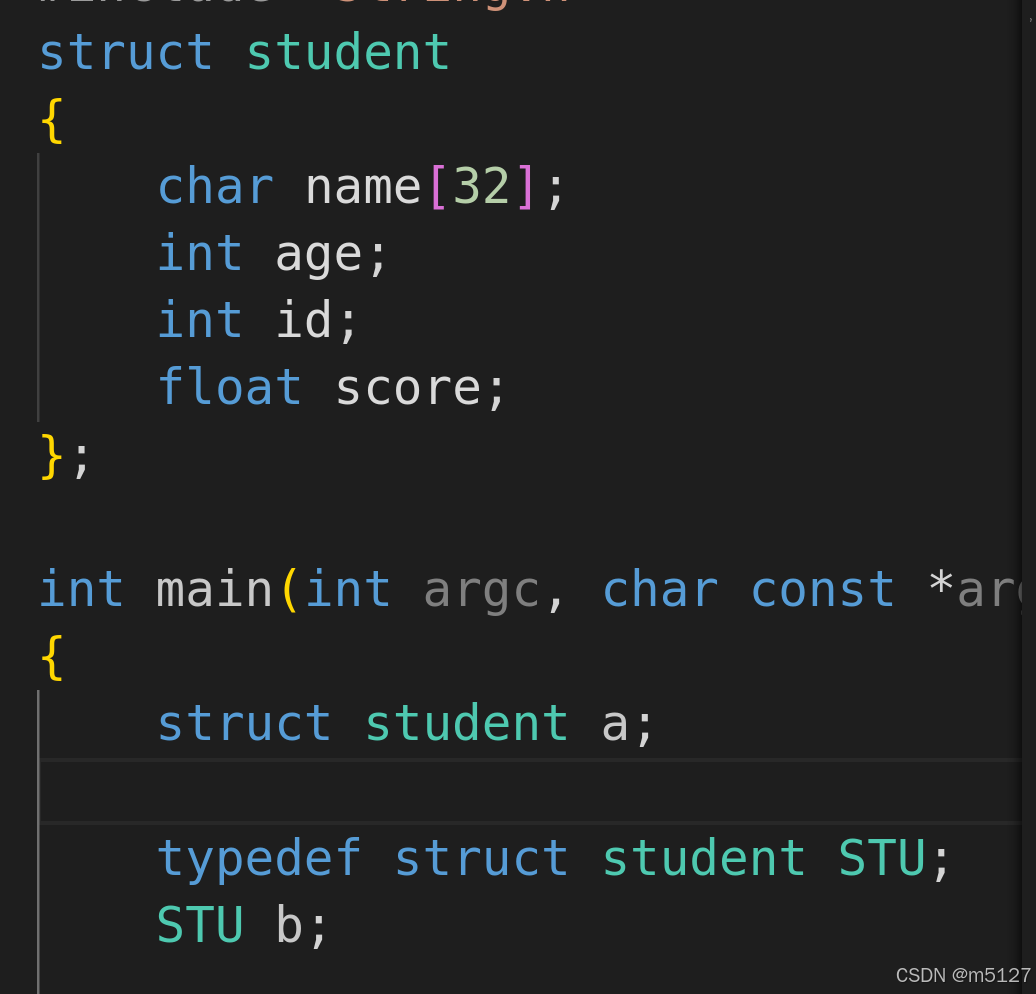Click the id member variable
Screen dimensions: 1036x994
tap(306, 319)
